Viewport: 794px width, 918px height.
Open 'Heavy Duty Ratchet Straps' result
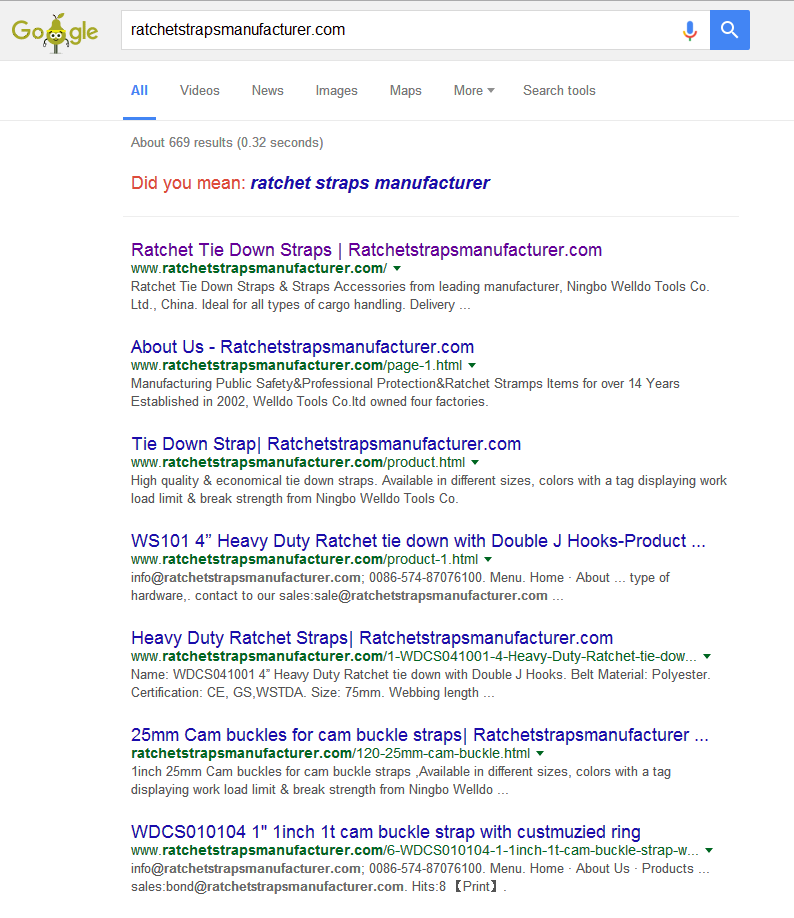pos(372,638)
